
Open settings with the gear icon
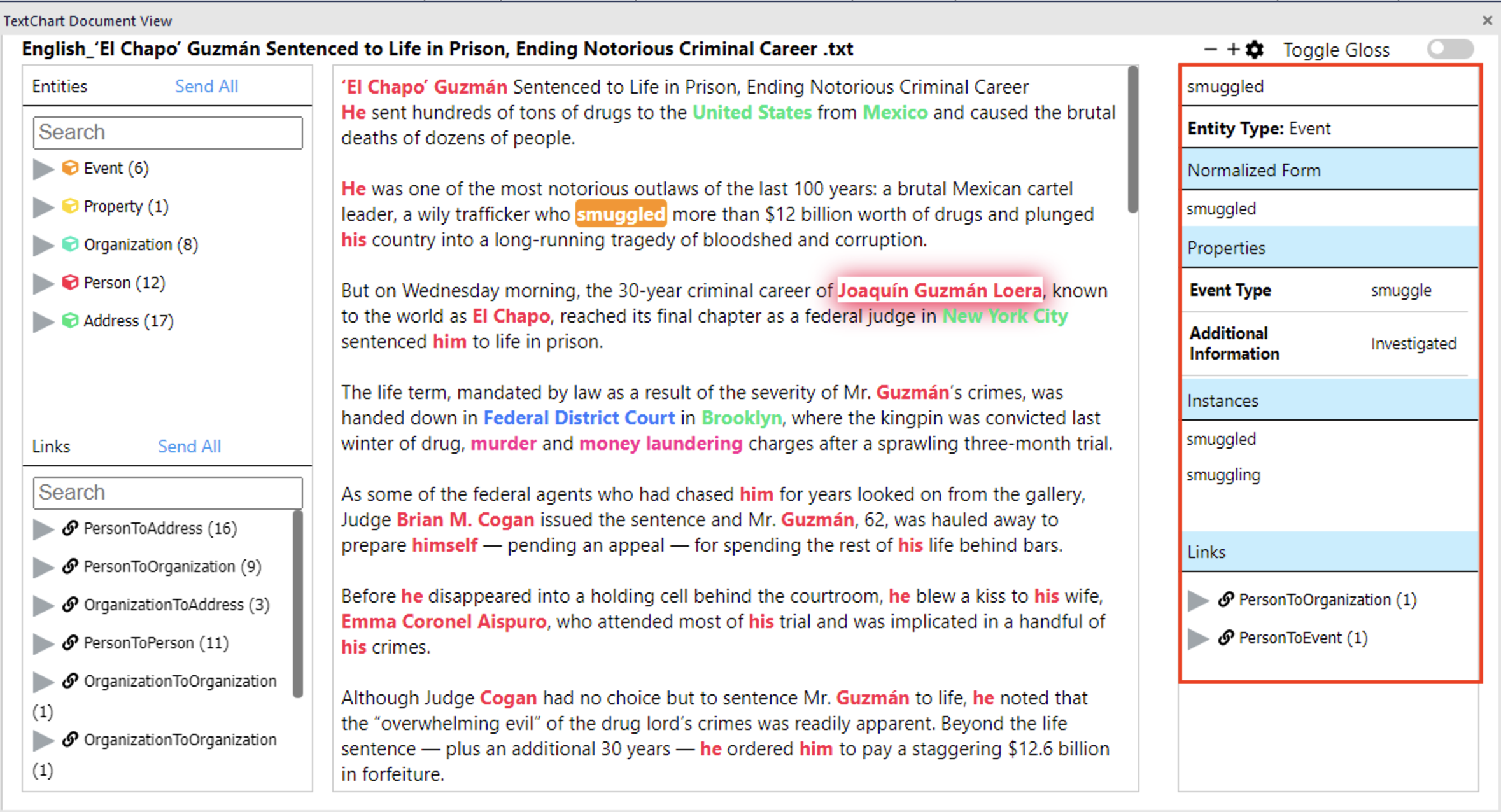1255,50
